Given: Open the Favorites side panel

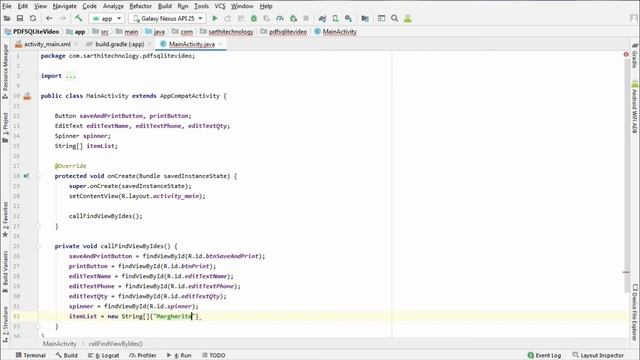Looking at the screenshot, I should tap(5, 219).
